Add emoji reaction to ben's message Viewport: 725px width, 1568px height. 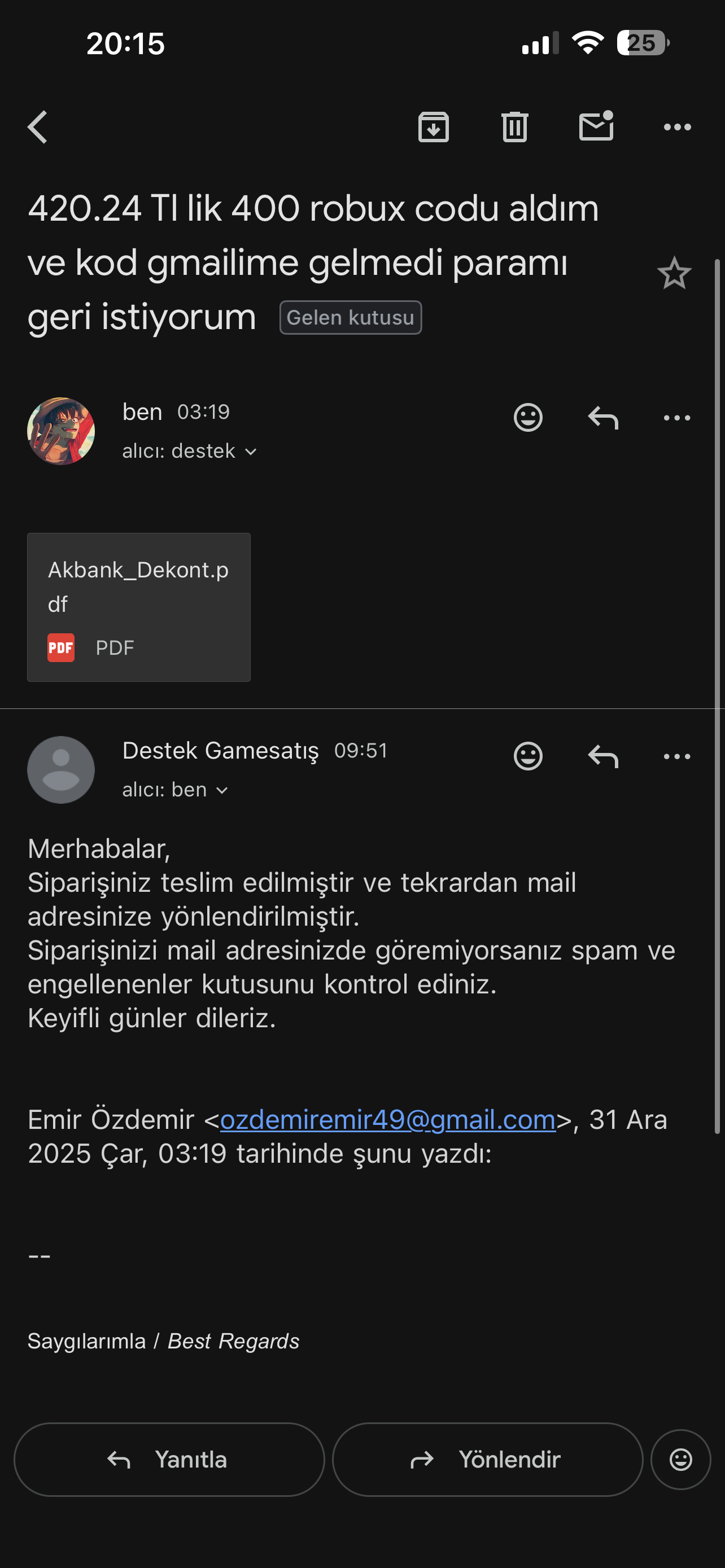[528, 418]
